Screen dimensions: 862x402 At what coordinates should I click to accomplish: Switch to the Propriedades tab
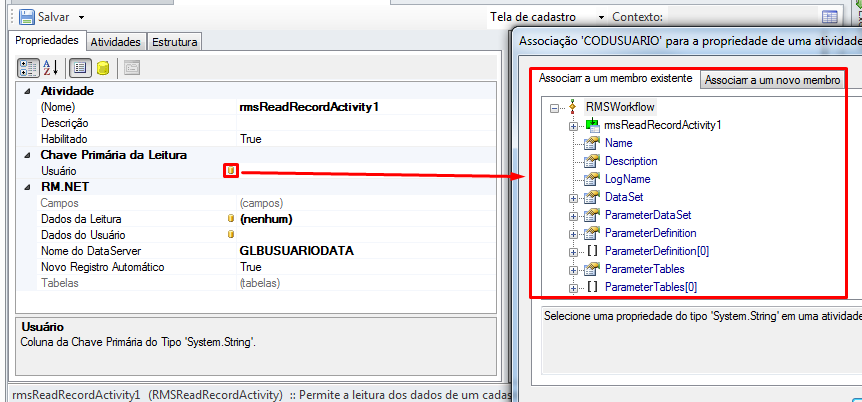coord(47,41)
